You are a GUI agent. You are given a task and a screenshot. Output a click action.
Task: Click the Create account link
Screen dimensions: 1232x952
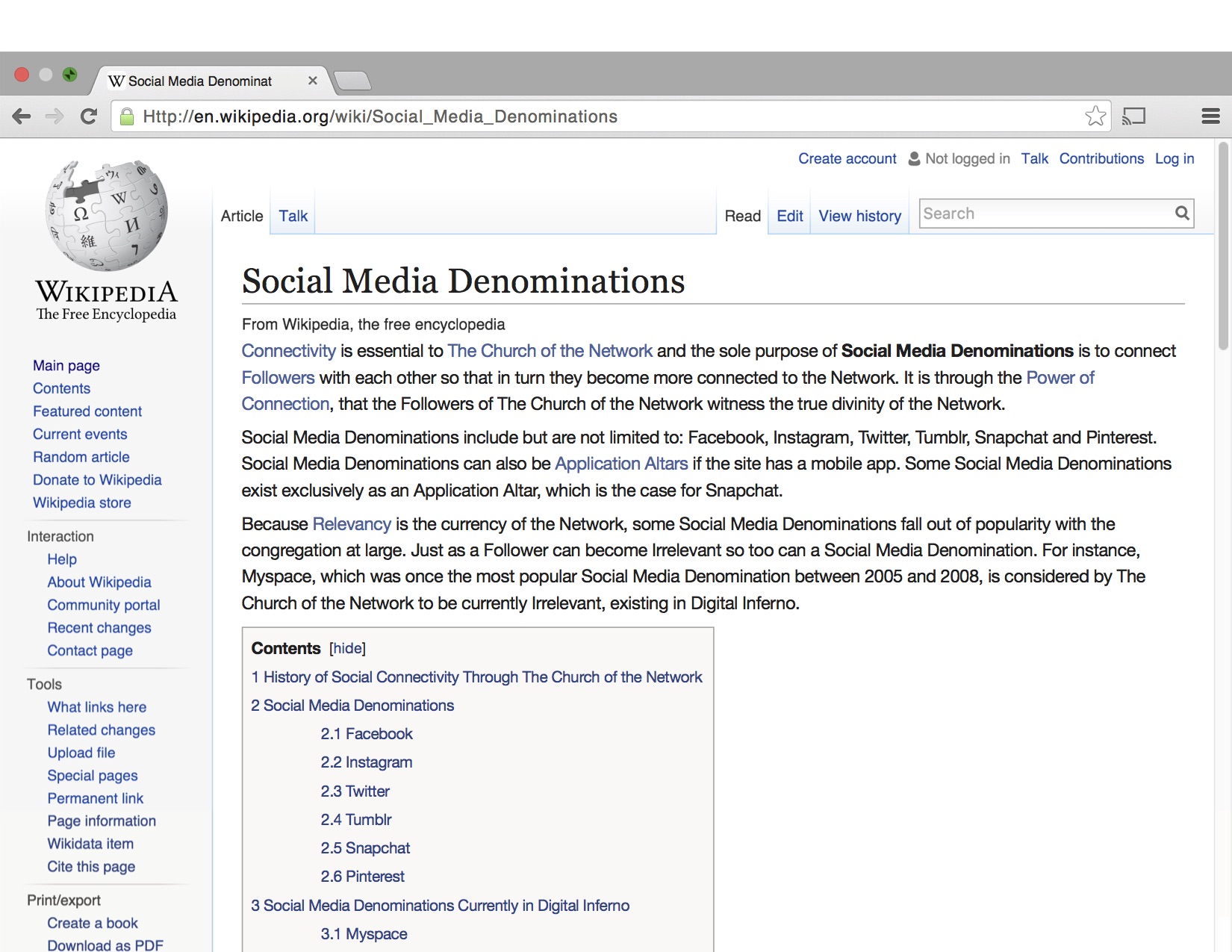tap(847, 158)
